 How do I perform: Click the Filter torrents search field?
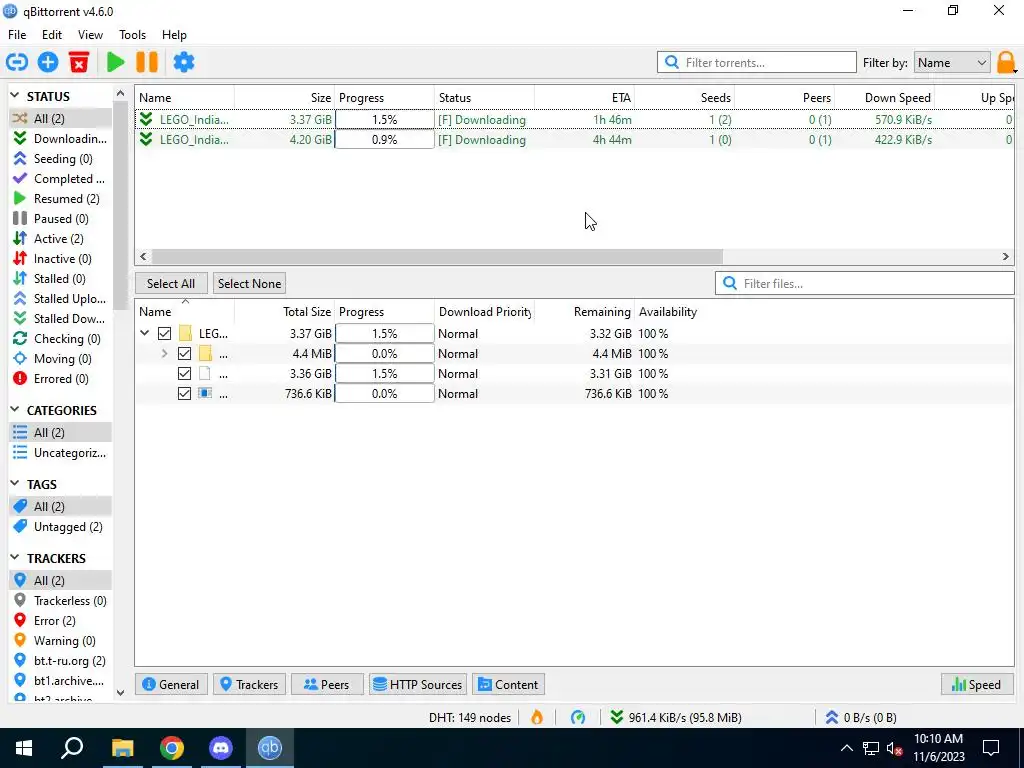pos(757,63)
